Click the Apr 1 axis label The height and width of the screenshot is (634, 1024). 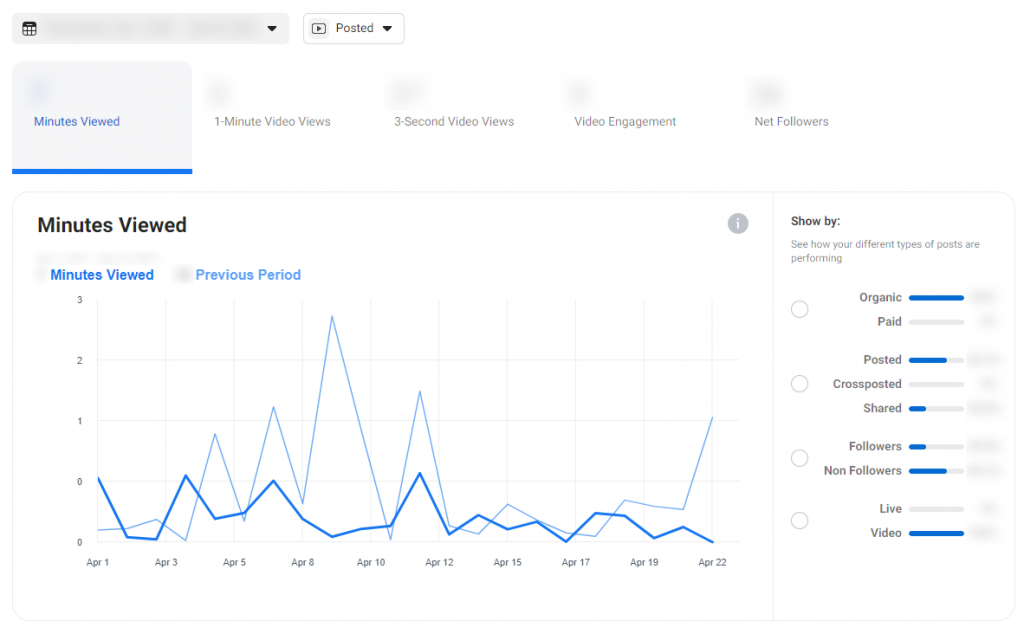98,562
